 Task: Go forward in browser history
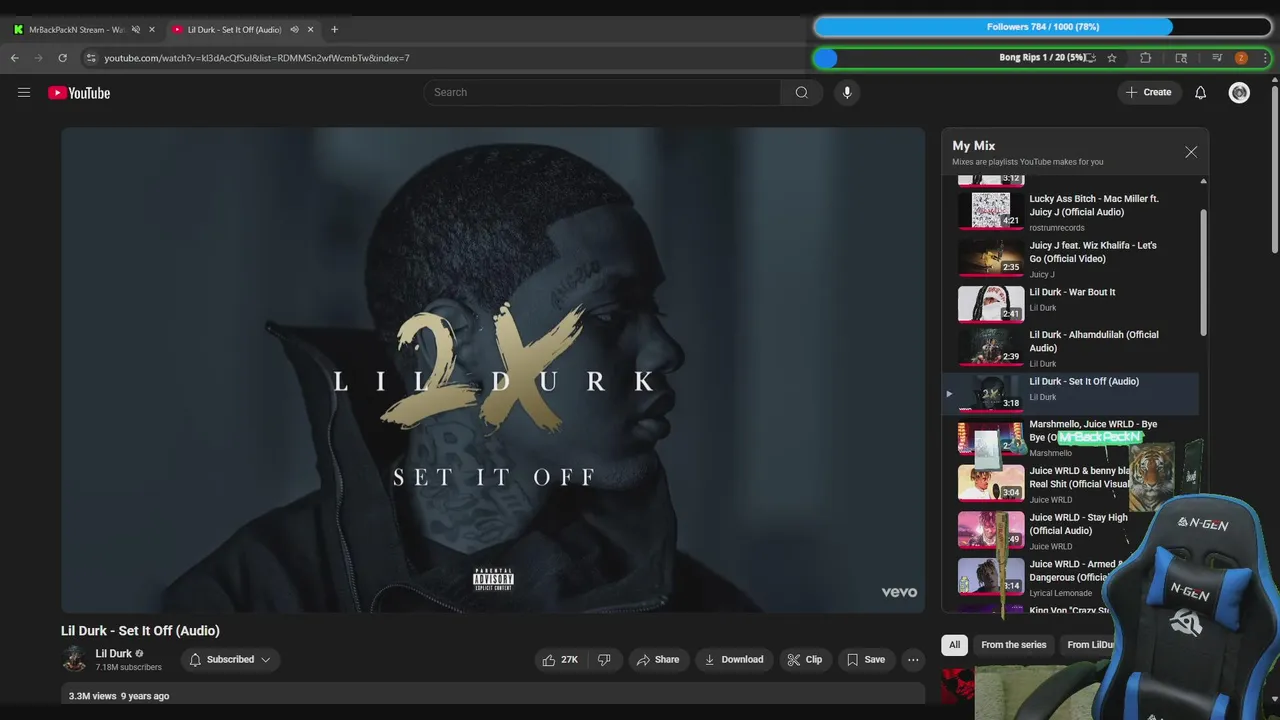pyautogui.click(x=38, y=58)
